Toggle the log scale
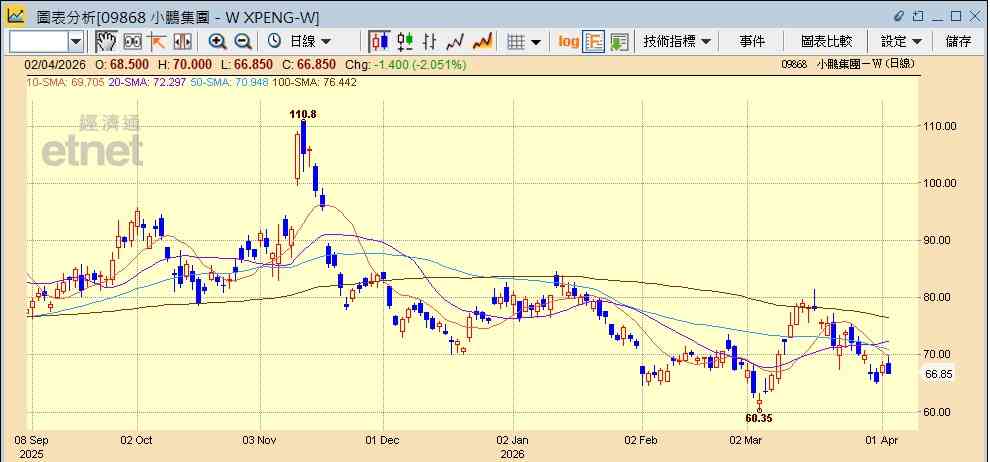The height and width of the screenshot is (462, 990). [x=568, y=42]
